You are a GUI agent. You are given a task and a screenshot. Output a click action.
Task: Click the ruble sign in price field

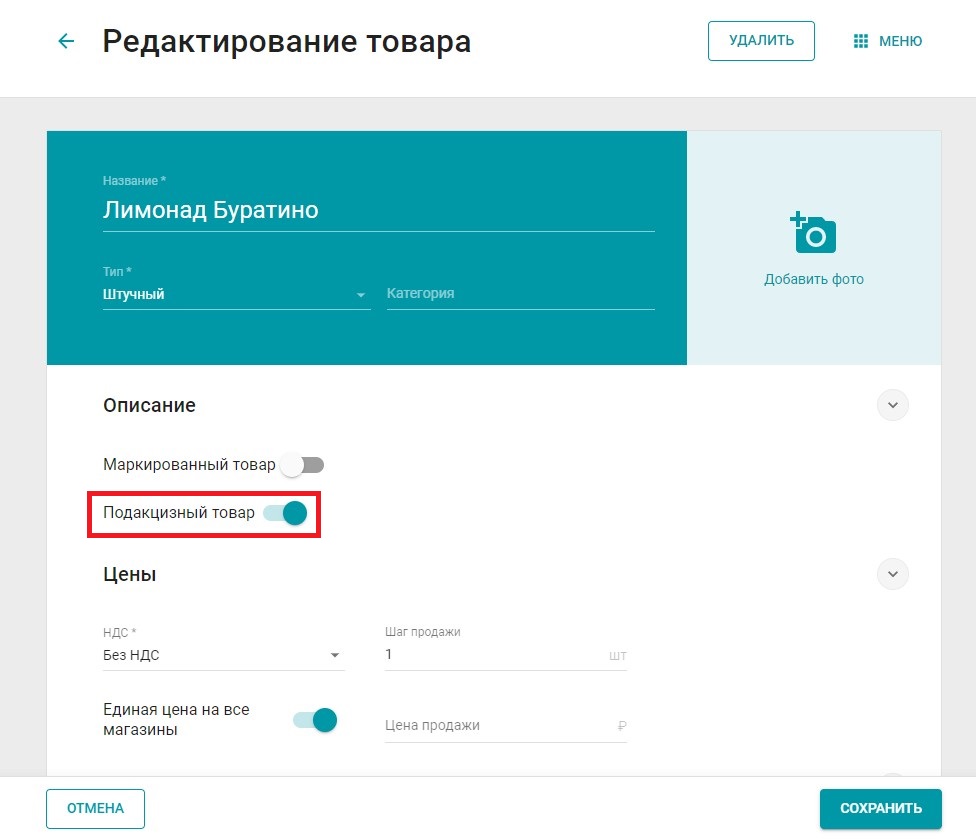(x=621, y=726)
